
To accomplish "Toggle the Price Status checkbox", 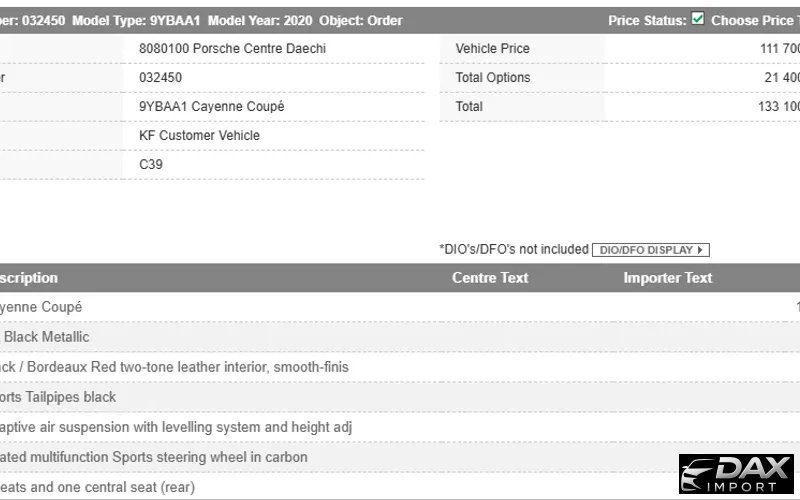I will coord(698,19).
